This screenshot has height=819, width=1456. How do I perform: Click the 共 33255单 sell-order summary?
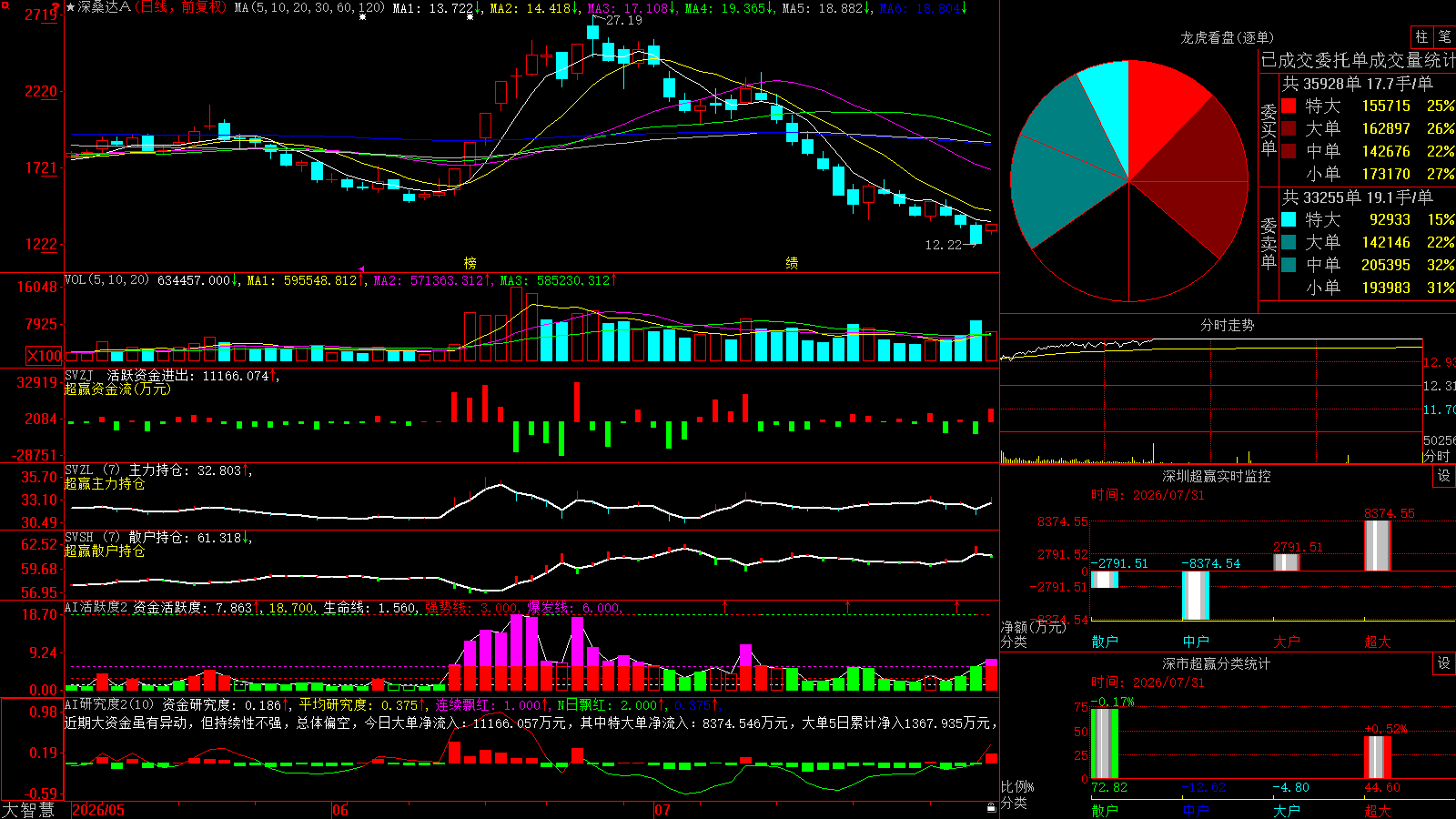[1357, 197]
